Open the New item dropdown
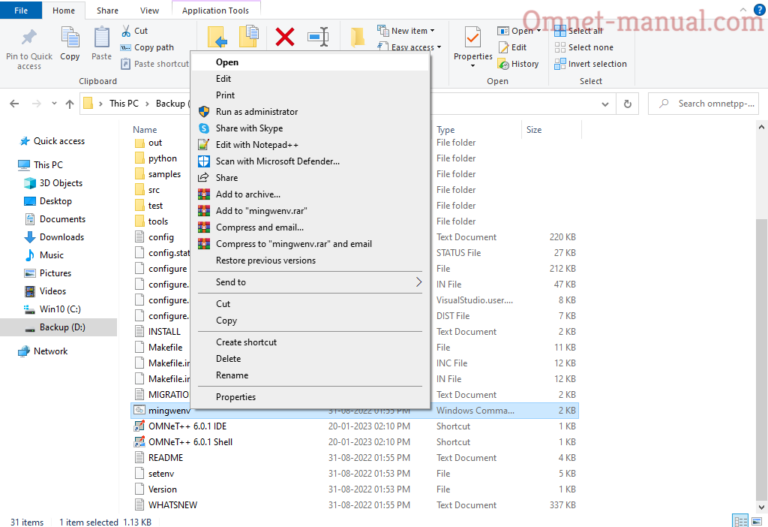 pyautogui.click(x=406, y=31)
